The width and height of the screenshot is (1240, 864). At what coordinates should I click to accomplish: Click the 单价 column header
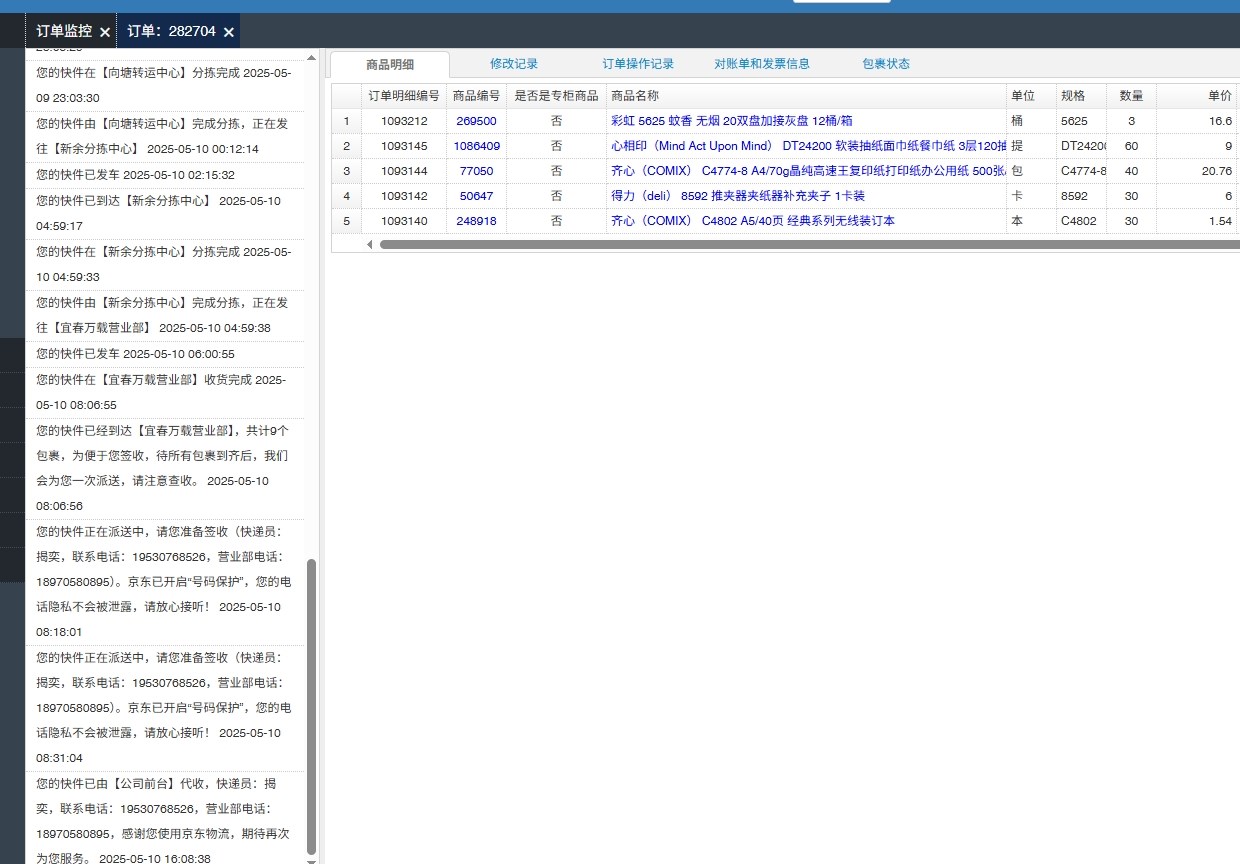pos(1197,96)
